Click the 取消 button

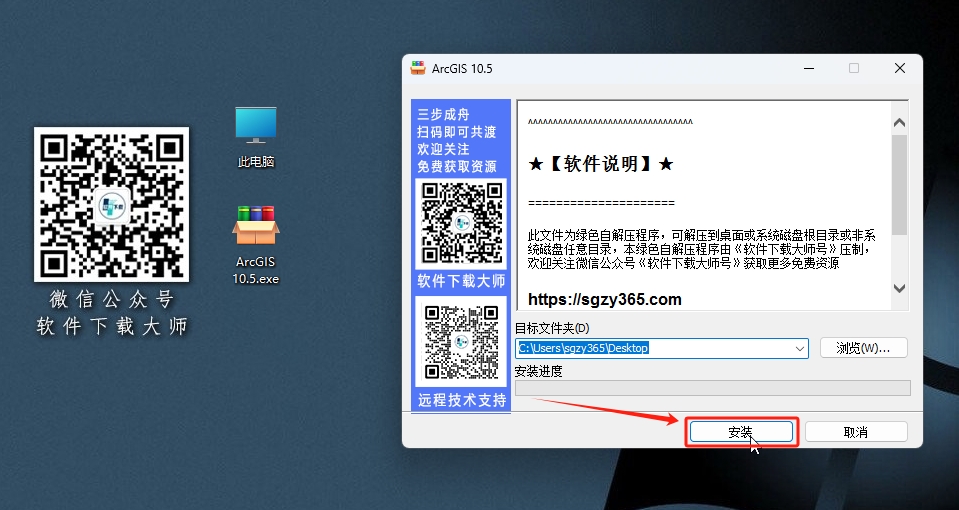tap(856, 432)
